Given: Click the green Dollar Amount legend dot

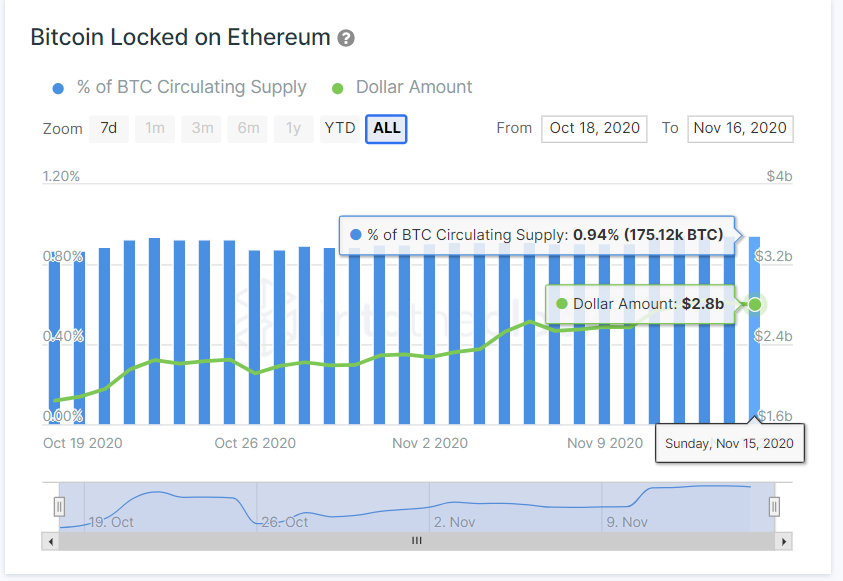Looking at the screenshot, I should click(x=338, y=88).
